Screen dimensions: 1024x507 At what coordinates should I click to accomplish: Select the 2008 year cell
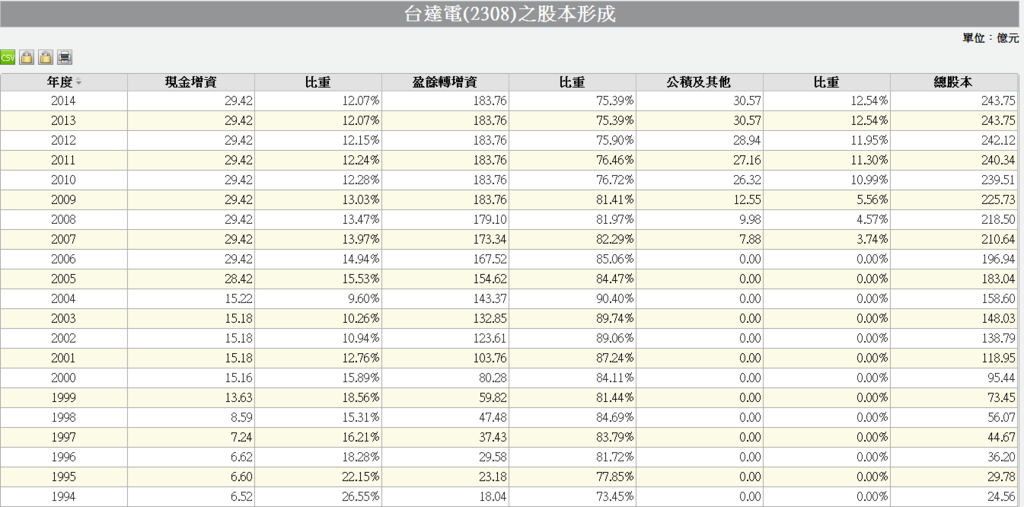tap(63, 220)
